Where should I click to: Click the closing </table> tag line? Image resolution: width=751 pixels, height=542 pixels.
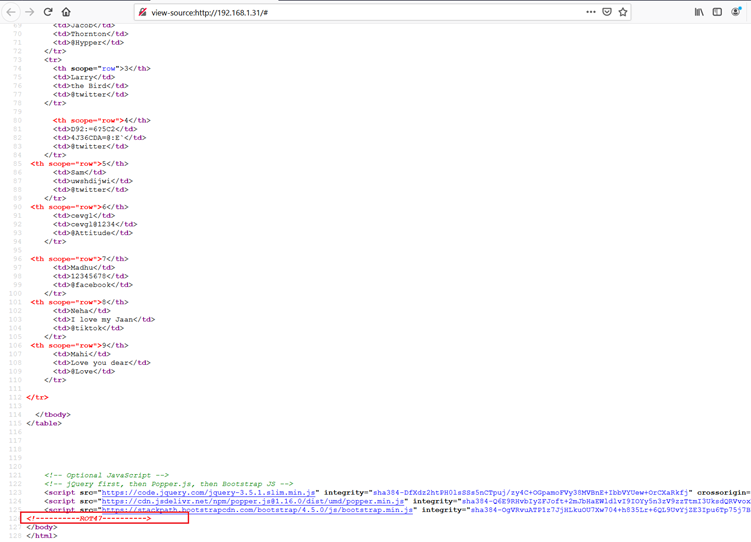tap(44, 423)
